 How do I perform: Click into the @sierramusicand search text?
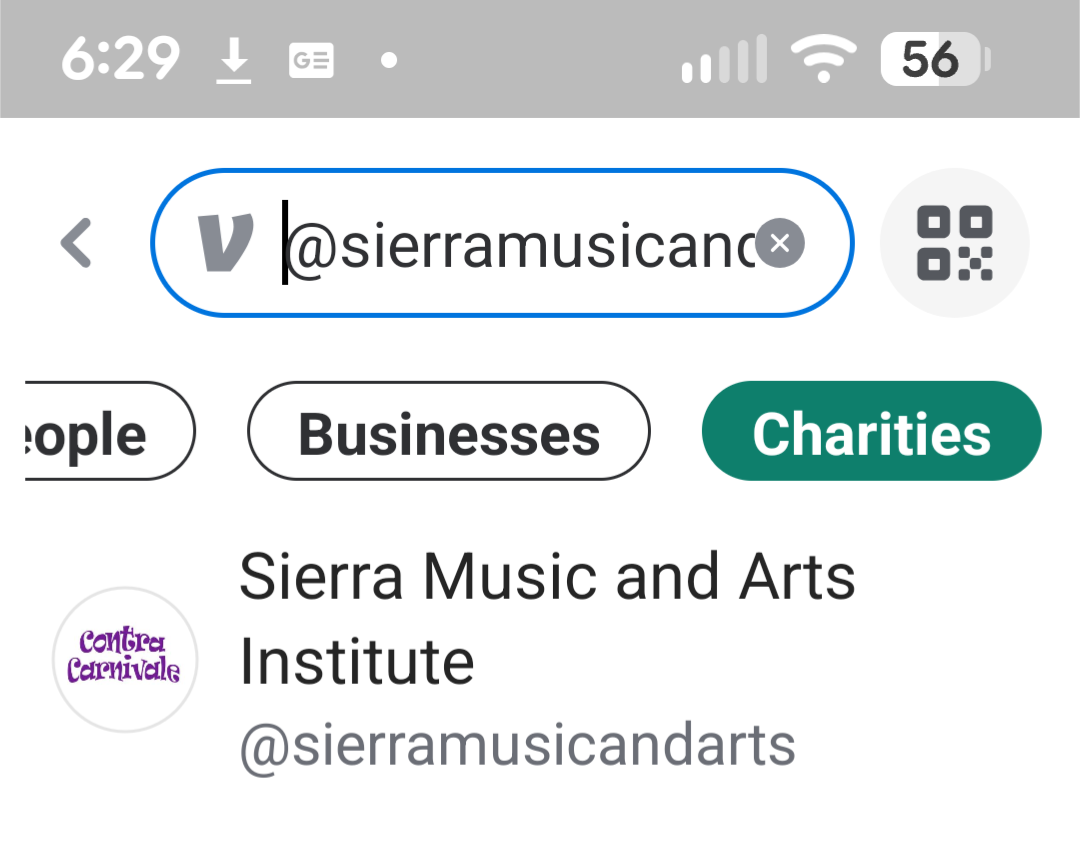pyautogui.click(x=520, y=243)
